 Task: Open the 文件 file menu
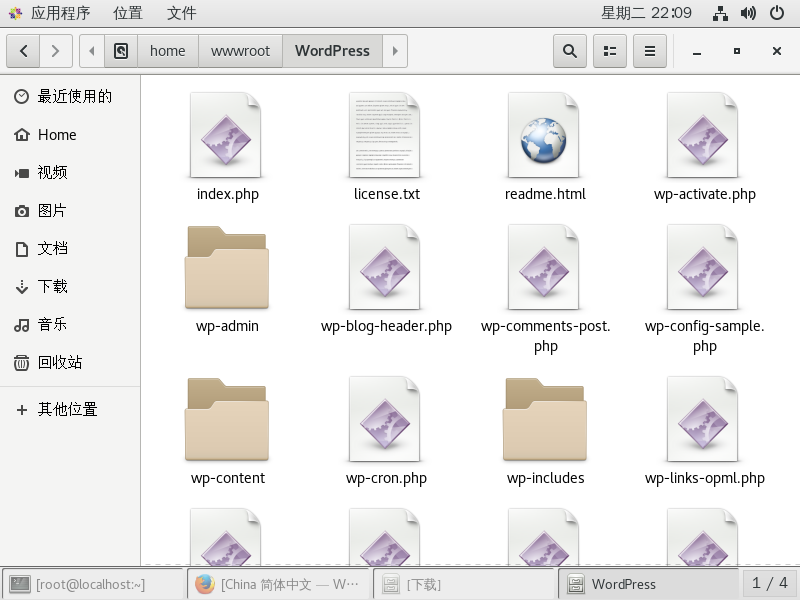(181, 13)
